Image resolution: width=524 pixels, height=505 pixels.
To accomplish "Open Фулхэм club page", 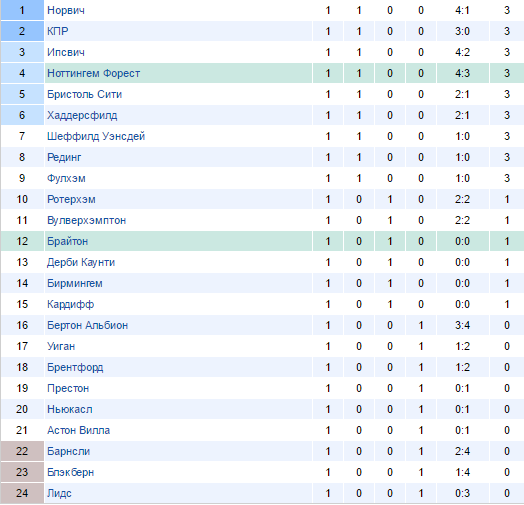I will [66, 178].
